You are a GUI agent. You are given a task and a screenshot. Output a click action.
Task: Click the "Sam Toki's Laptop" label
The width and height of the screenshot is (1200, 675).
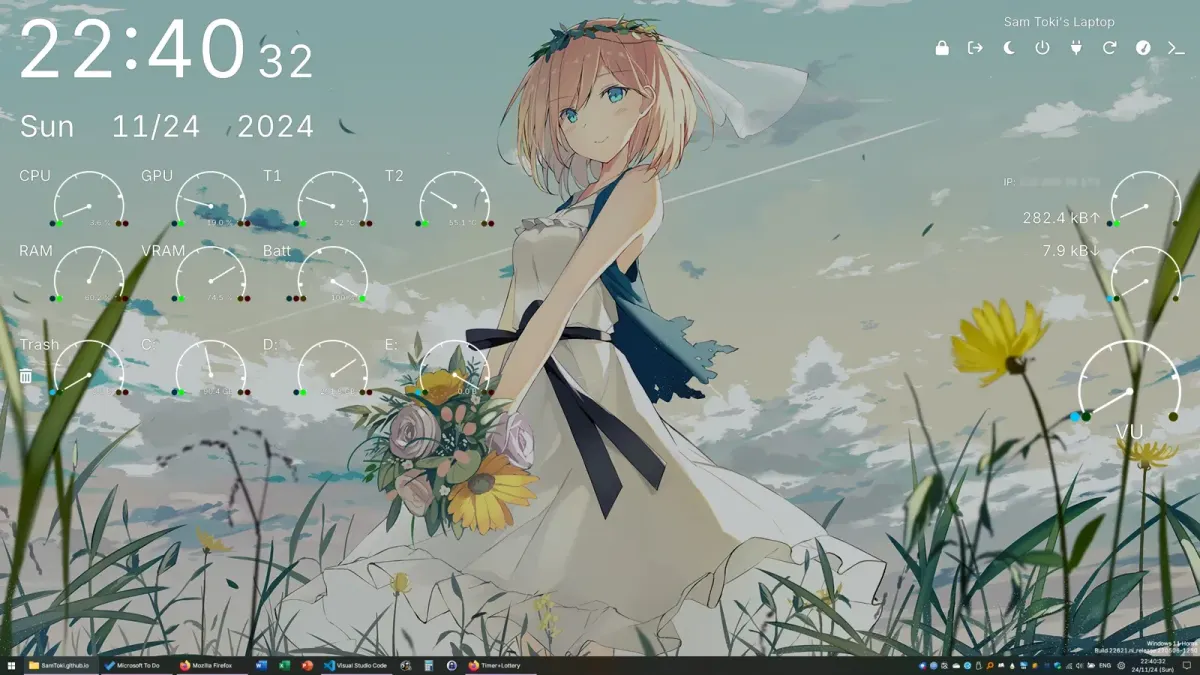coord(1059,22)
